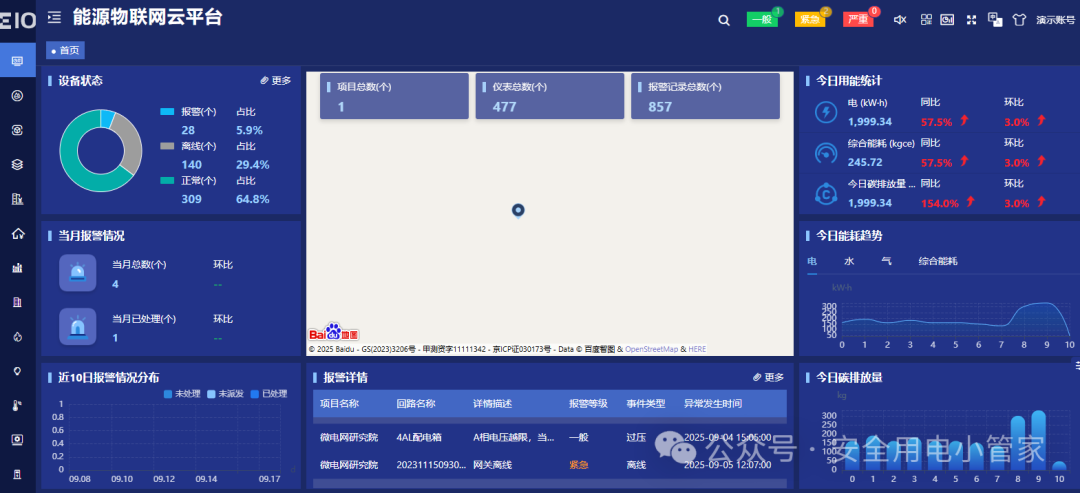Enter fullscreen with the expand icon
This screenshot has width=1080, height=493.
[x=972, y=20]
